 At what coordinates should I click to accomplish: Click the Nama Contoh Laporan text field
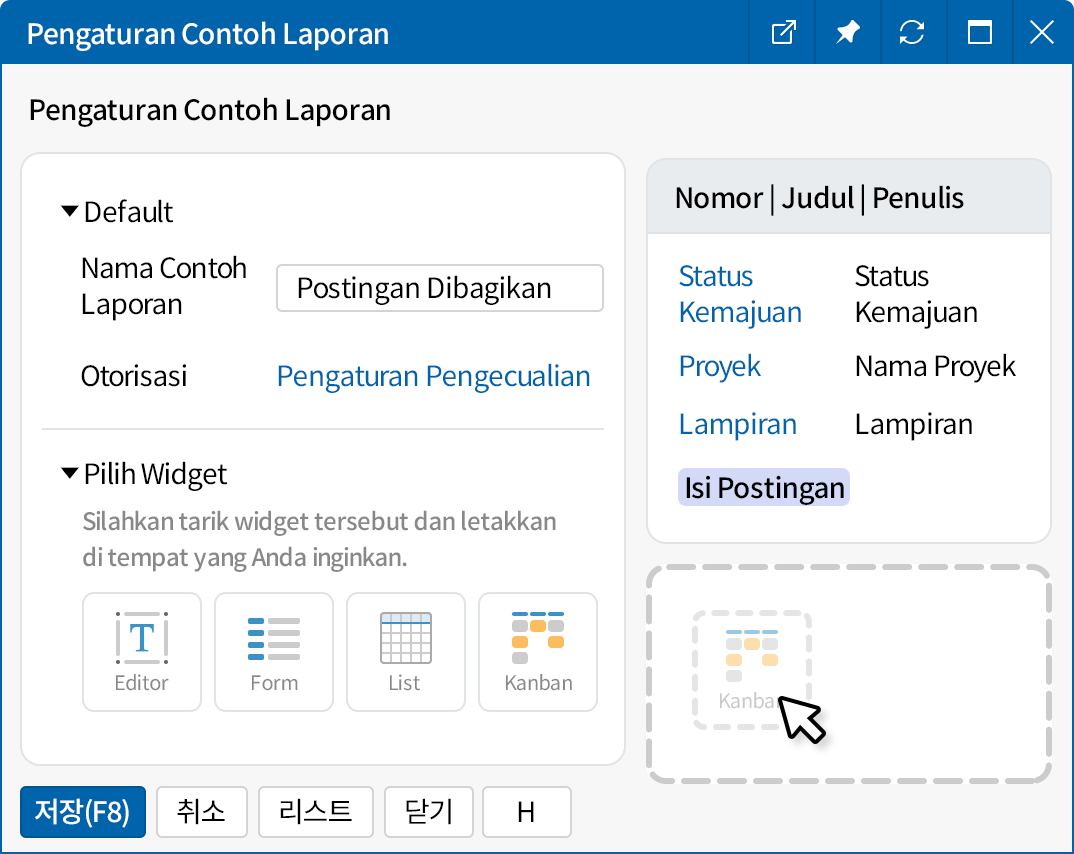tap(439, 289)
